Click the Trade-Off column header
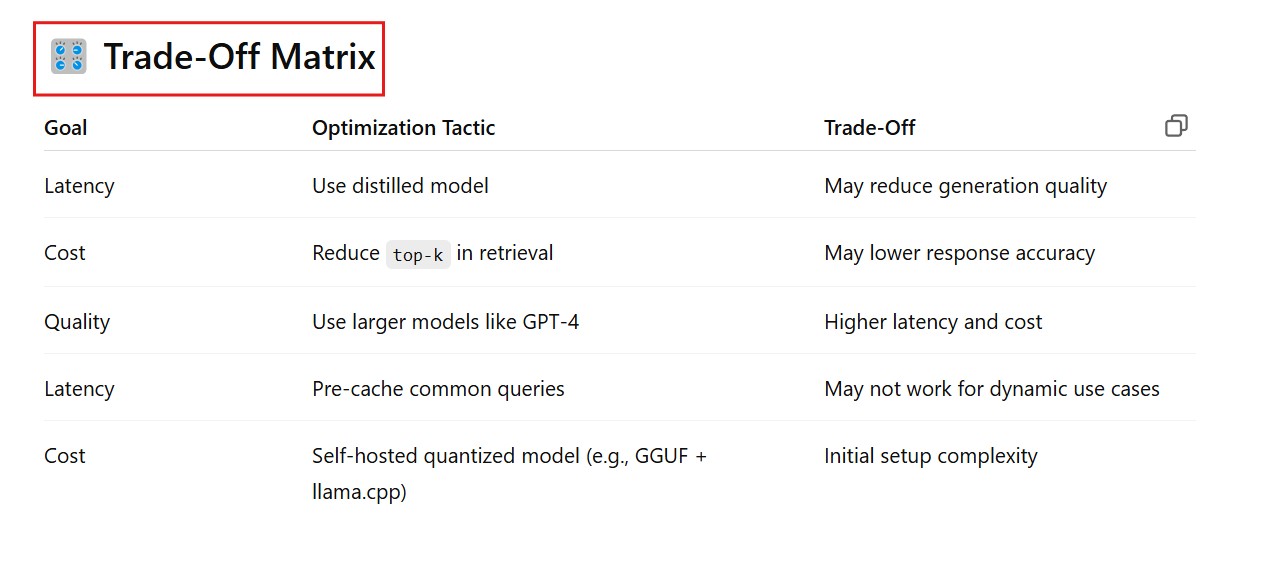The image size is (1283, 574). click(x=869, y=128)
